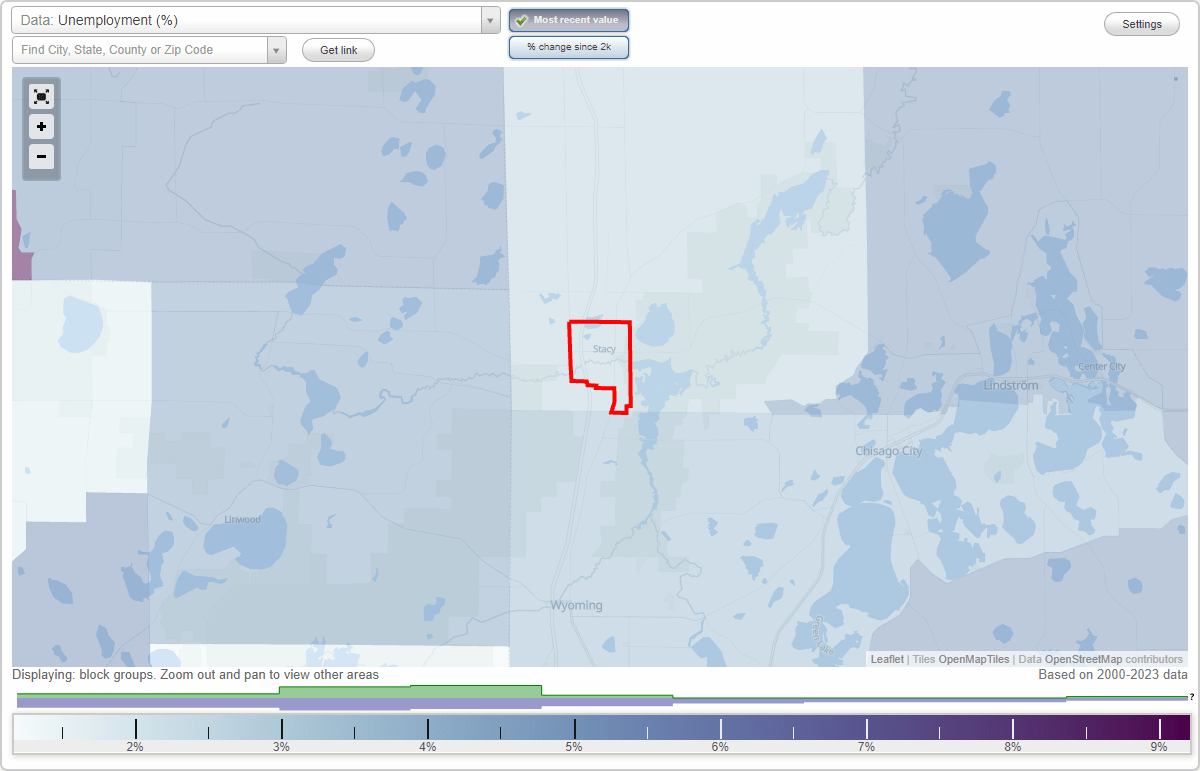Viewport: 1200px width, 771px height.
Task: Click the 9% mark on color legend
Action: [x=1159, y=746]
